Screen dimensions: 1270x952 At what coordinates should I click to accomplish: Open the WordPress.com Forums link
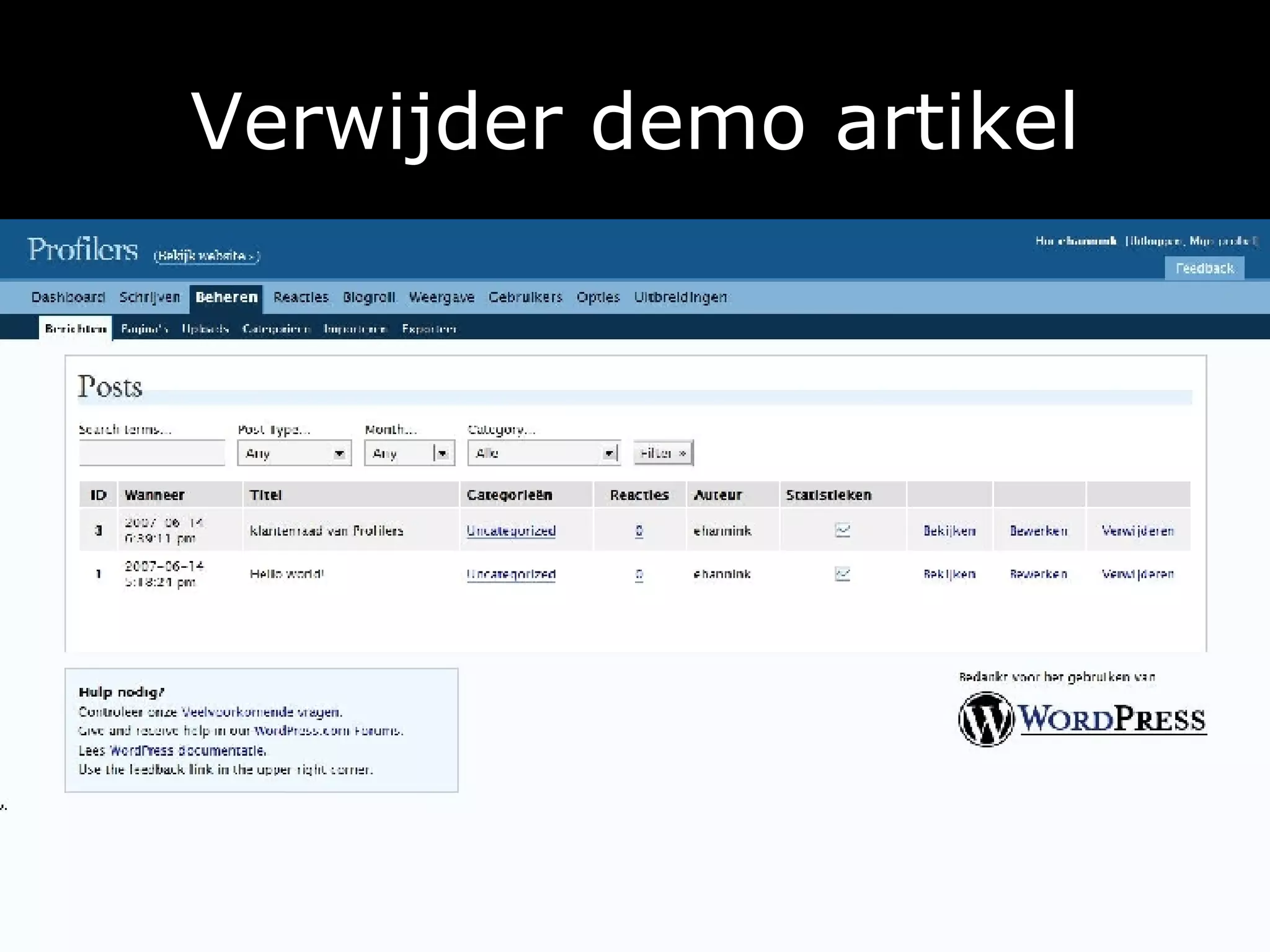(327, 730)
